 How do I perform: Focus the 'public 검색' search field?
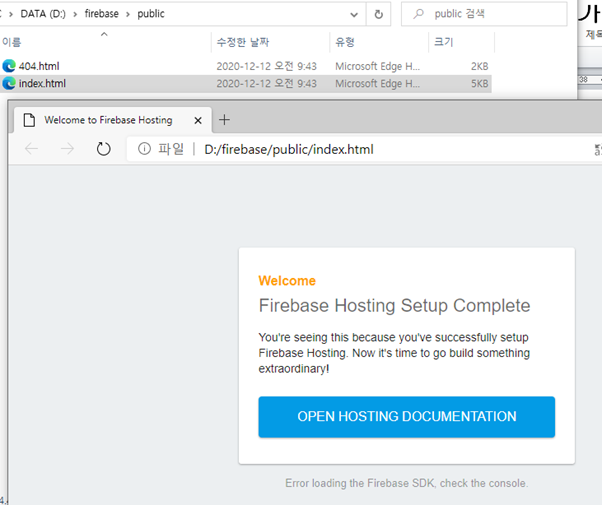484,14
